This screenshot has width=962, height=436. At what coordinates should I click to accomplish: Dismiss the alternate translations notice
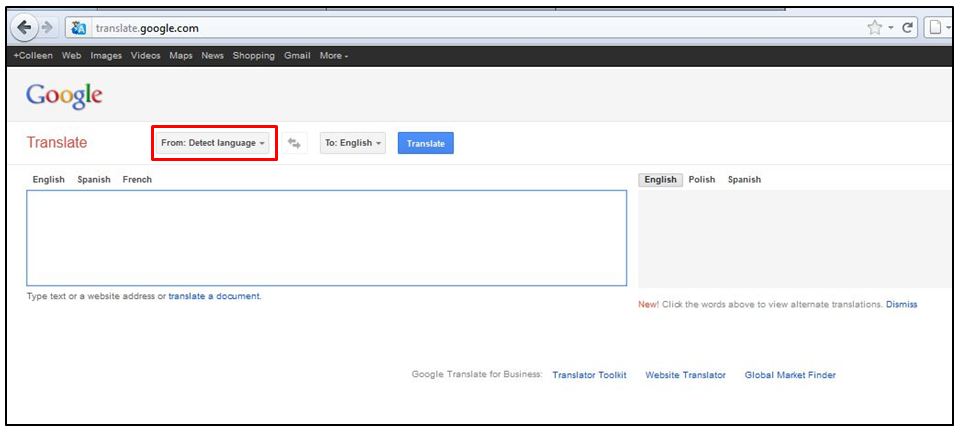[901, 305]
